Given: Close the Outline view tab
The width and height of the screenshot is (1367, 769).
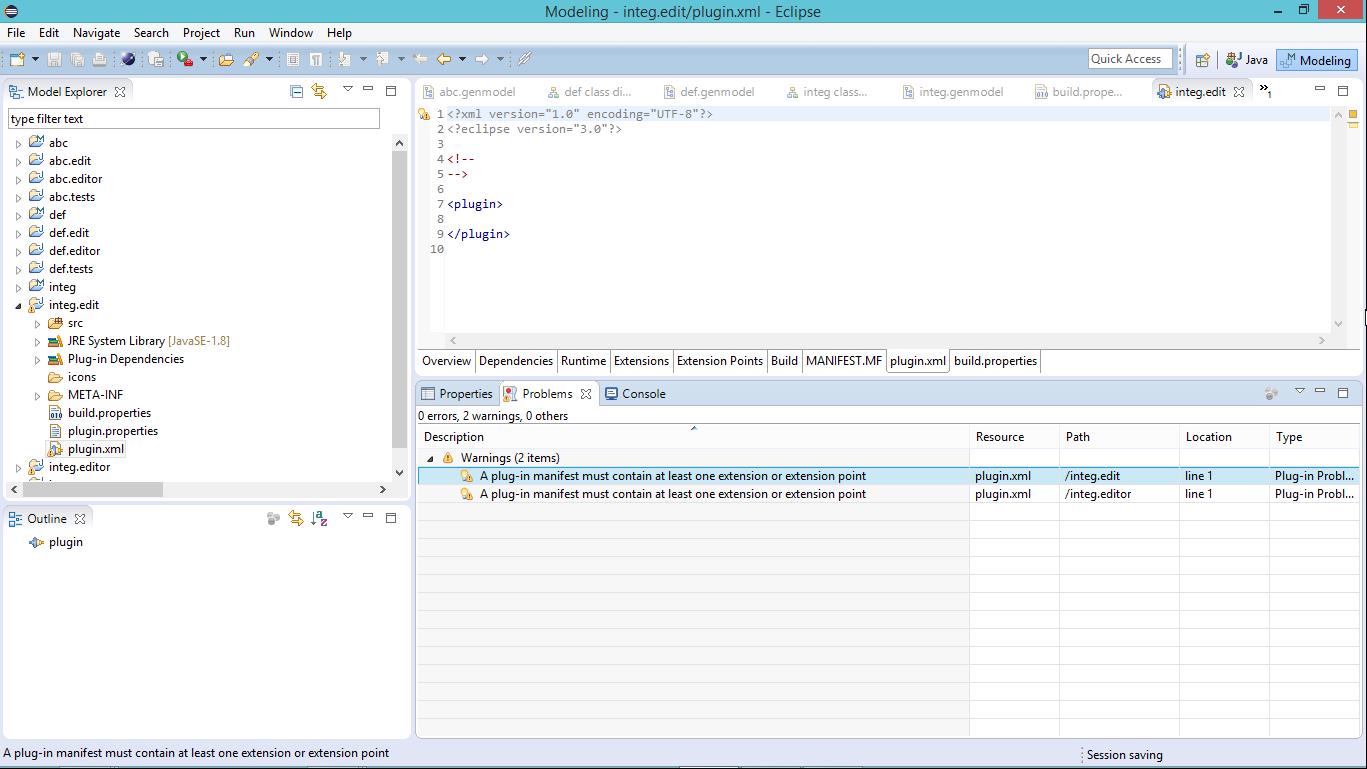Looking at the screenshot, I should coord(80,518).
